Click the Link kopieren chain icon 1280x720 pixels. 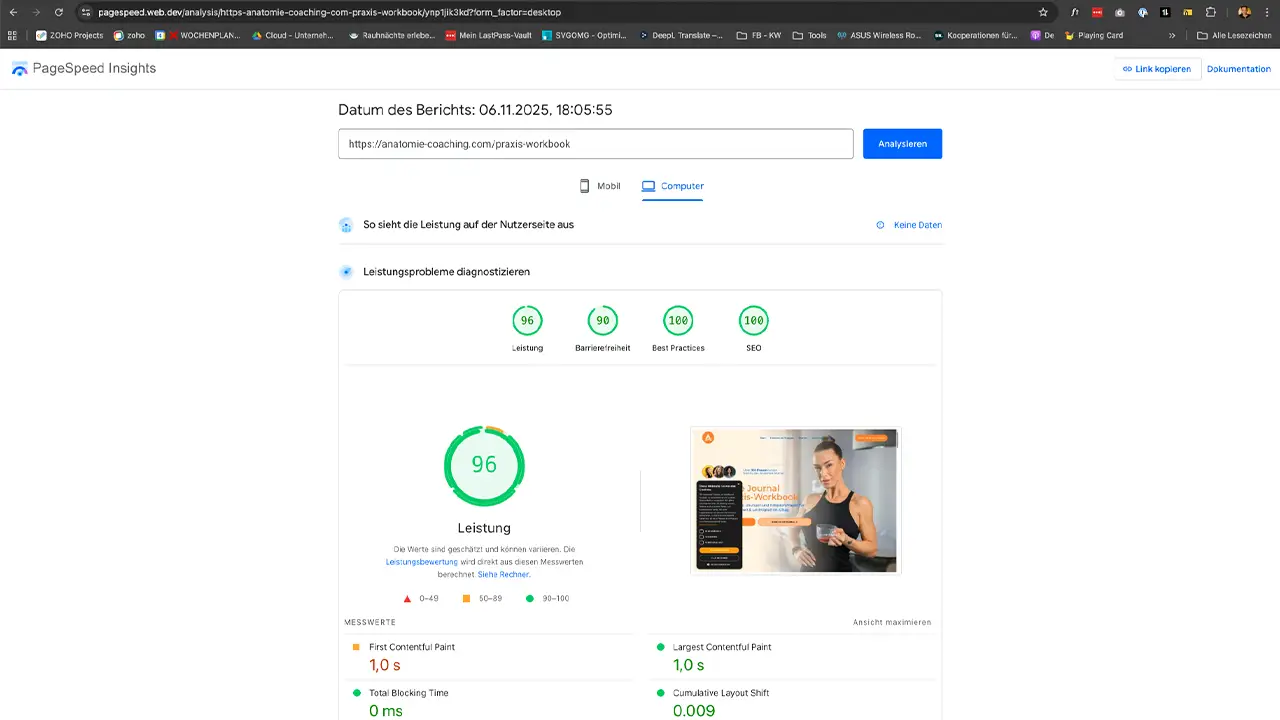(x=1129, y=69)
